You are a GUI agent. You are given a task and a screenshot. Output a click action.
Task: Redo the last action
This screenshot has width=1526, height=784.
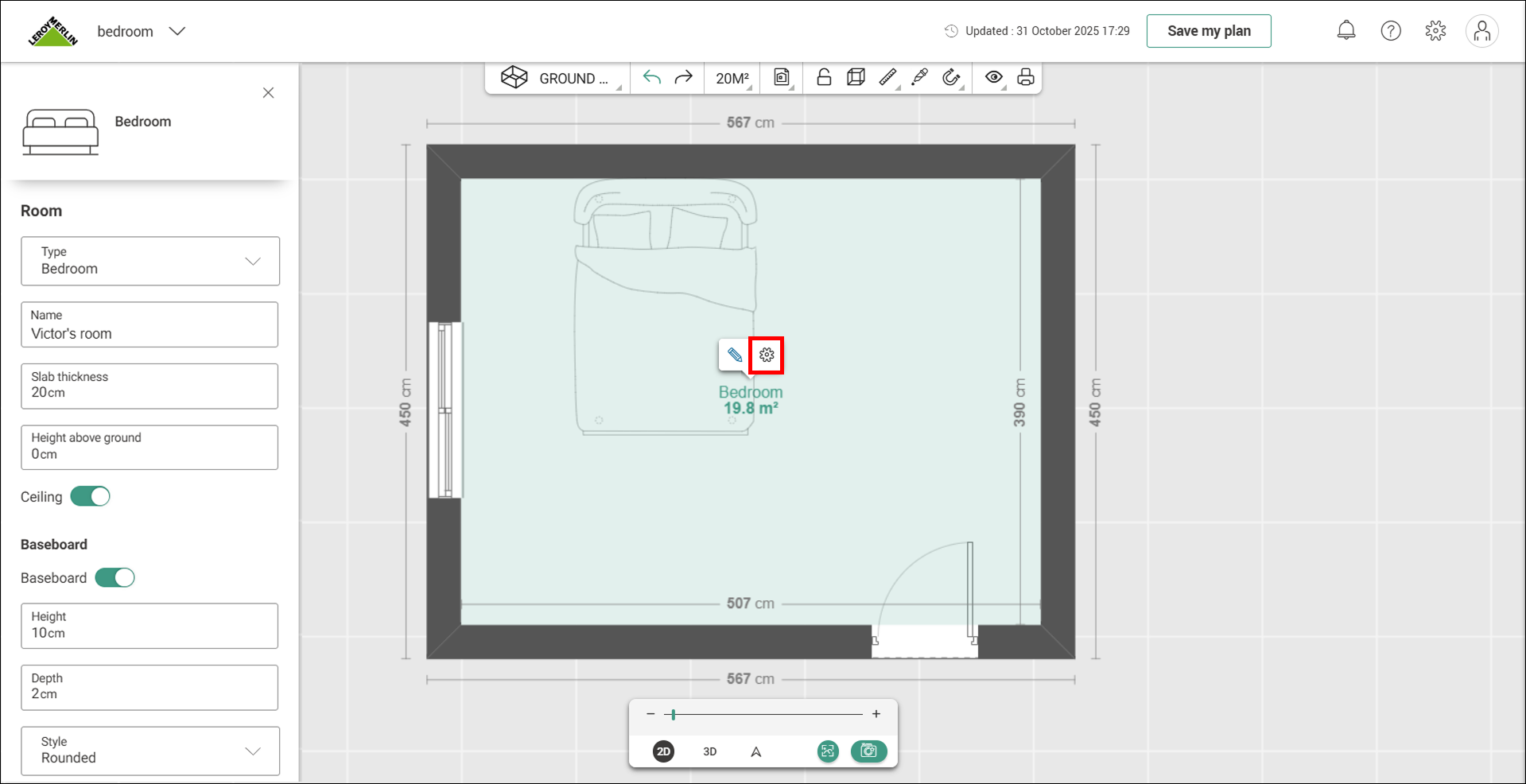(x=684, y=77)
